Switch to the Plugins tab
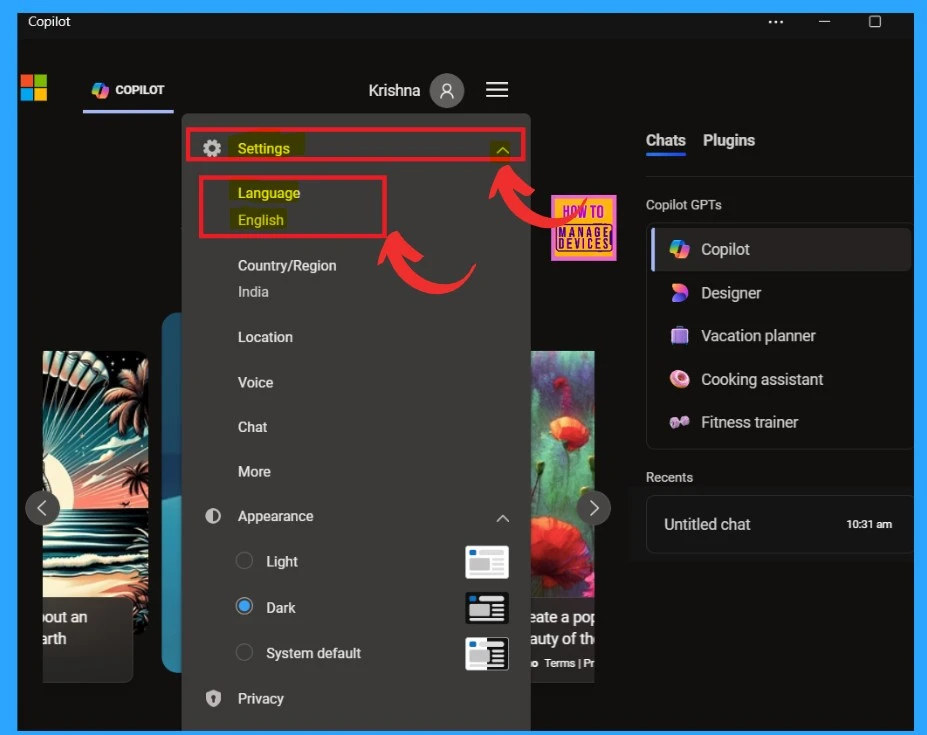 click(729, 140)
